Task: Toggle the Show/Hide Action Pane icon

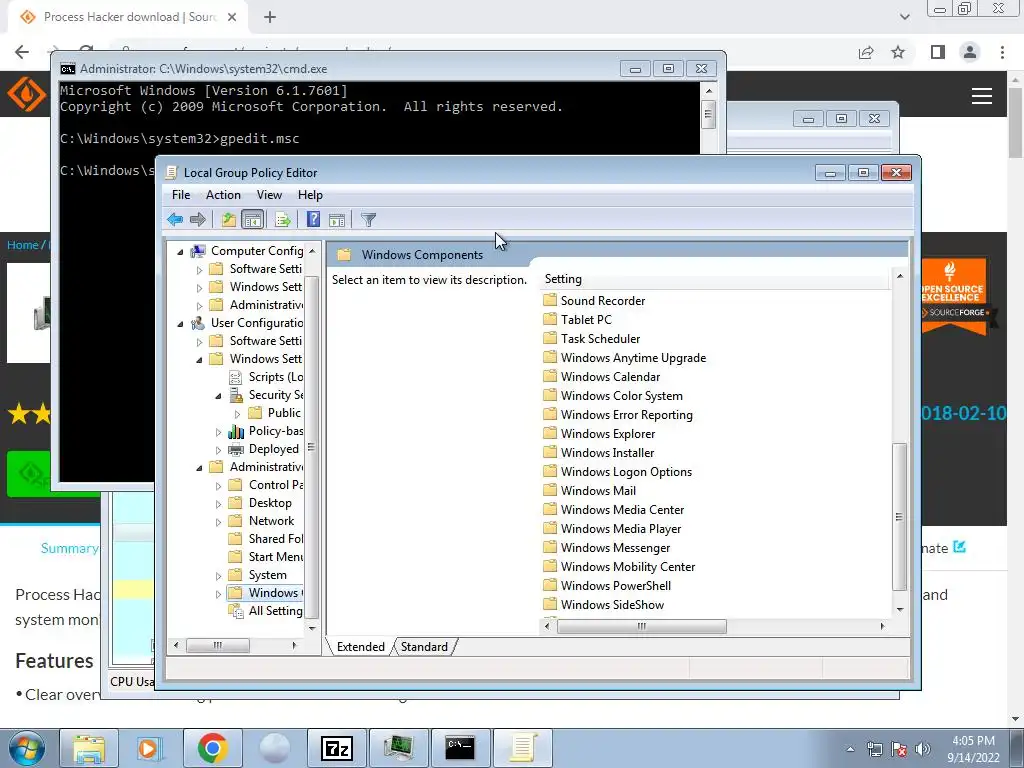Action: pyautogui.click(x=337, y=219)
